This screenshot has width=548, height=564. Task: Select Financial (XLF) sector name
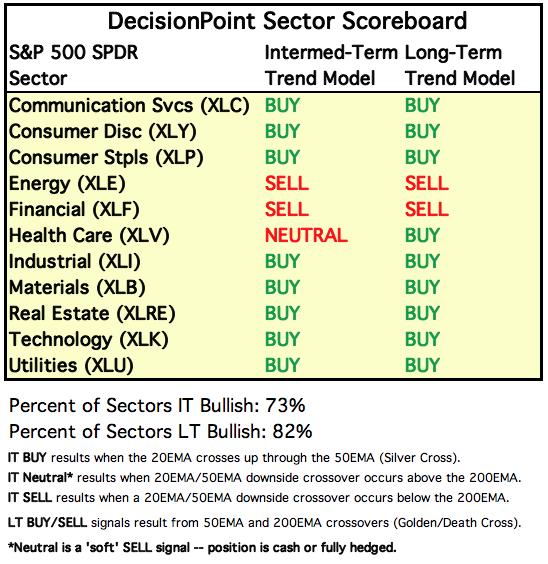click(x=74, y=210)
